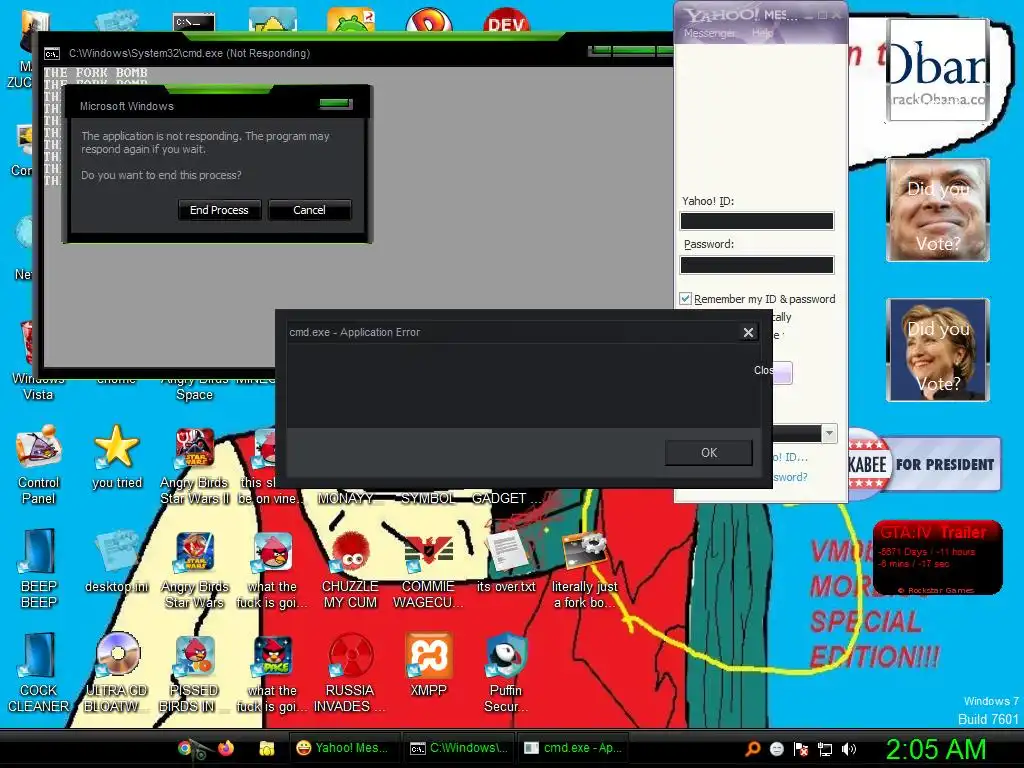Click the cmd.exe window title icon
1024x768 pixels.
(x=52, y=54)
